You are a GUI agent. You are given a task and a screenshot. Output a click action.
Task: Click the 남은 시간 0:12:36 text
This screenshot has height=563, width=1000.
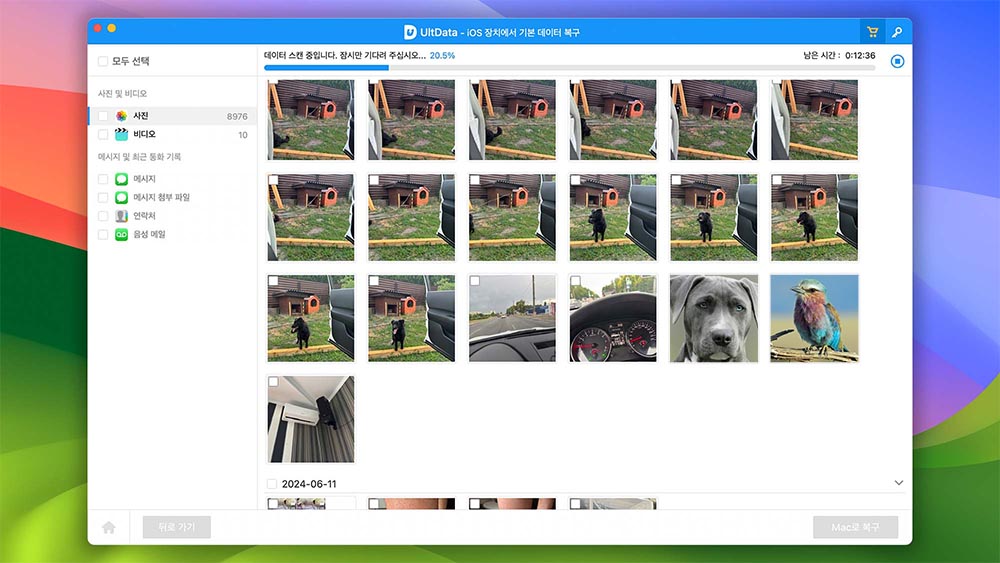839,55
